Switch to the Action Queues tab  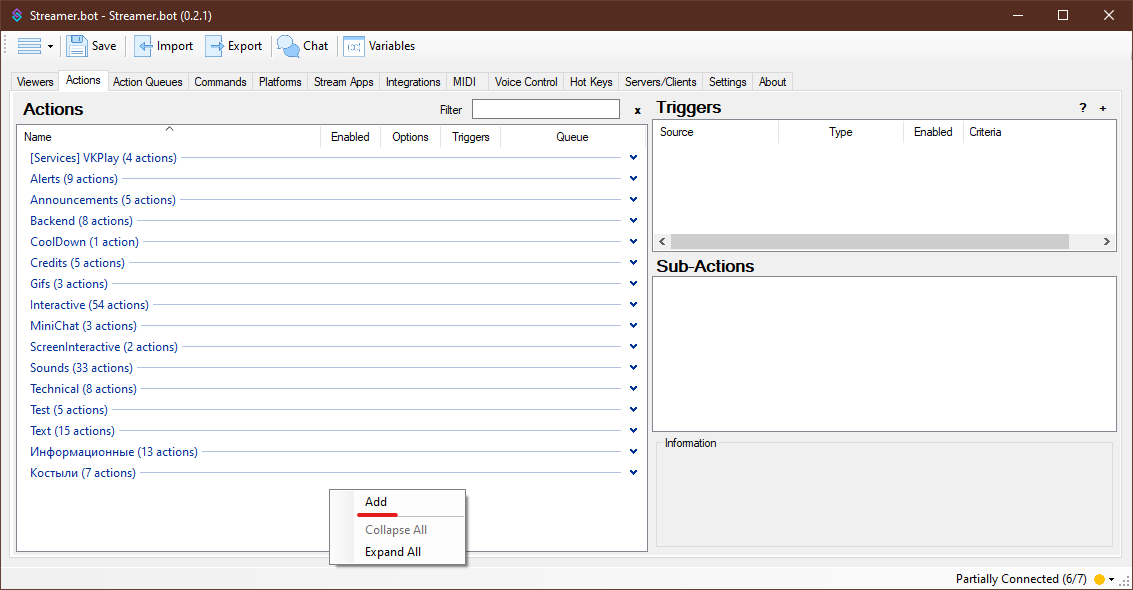click(x=147, y=82)
